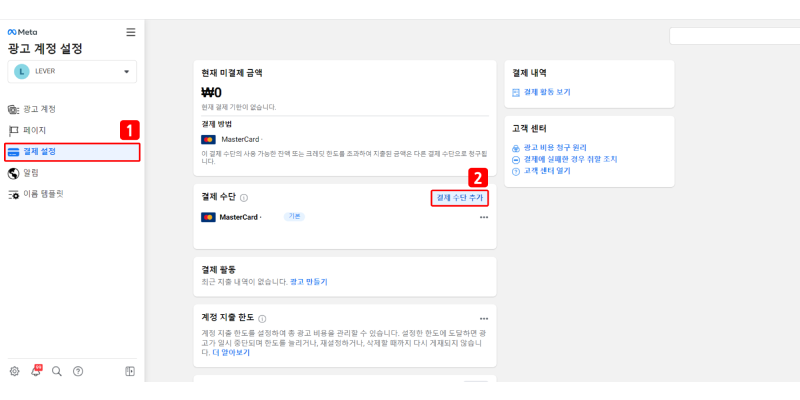Screen dimensions: 800x400
Task: Click 결제 수단 추가 button
Action: point(460,197)
